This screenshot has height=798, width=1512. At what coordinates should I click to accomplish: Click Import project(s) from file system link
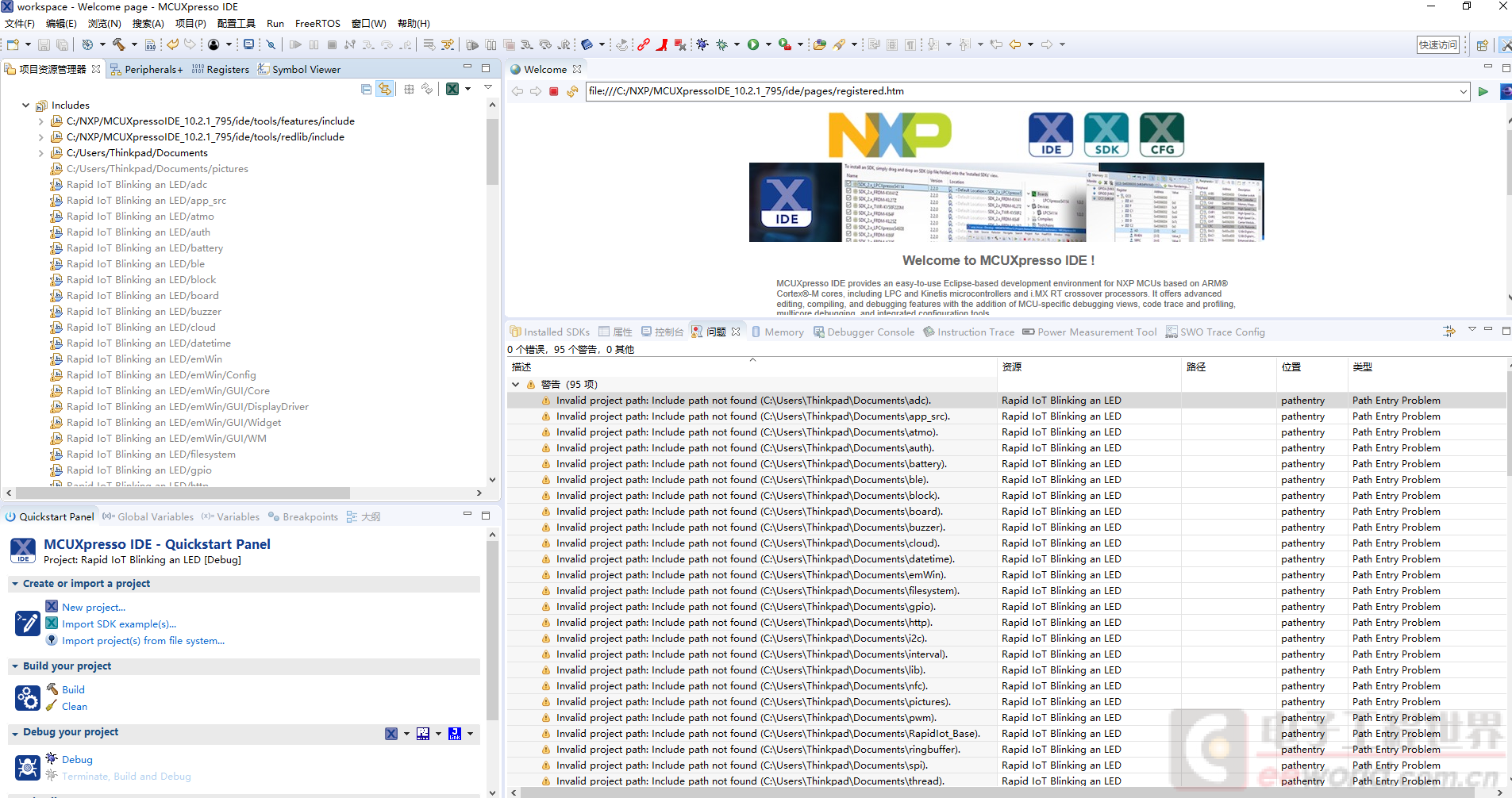coord(143,641)
